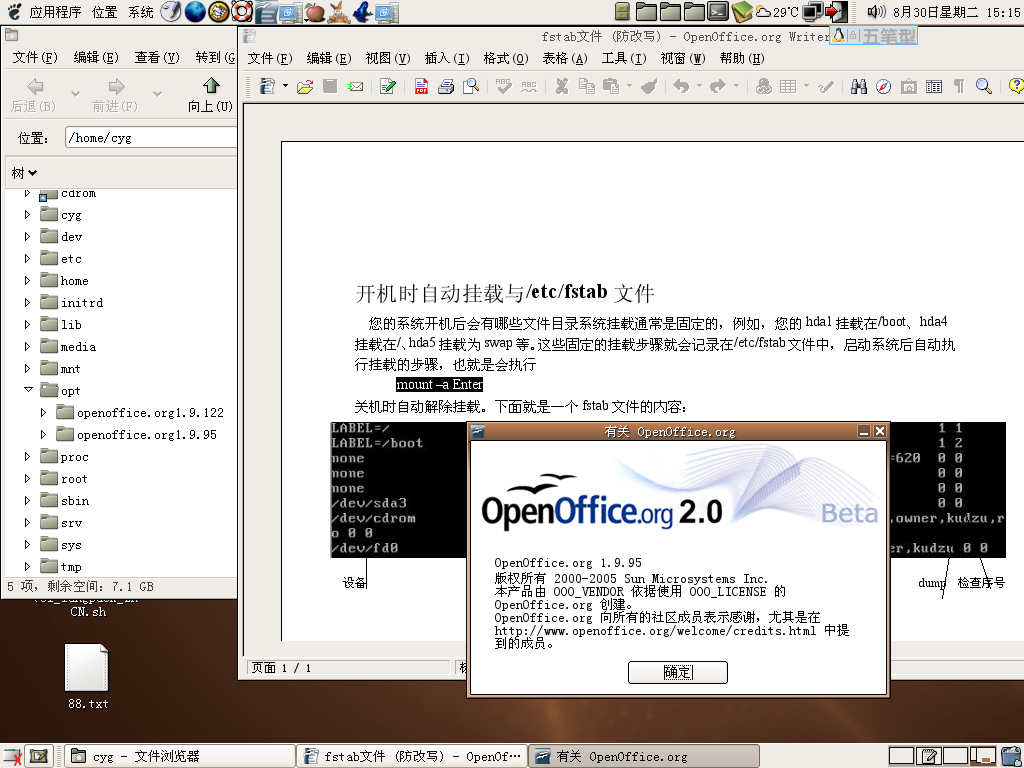Open the 视图 menu in Writer
This screenshot has height=768, width=1024.
[x=387, y=58]
